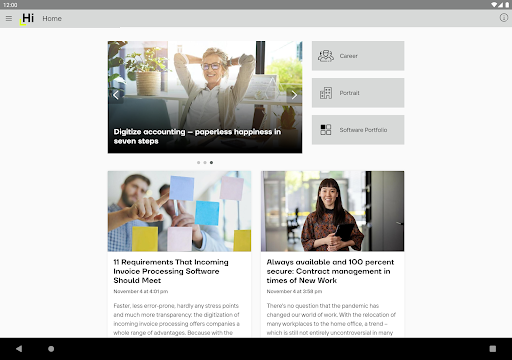The height and width of the screenshot is (360, 512).
Task: Open Digitize accounting paperless happiness article
Action: 197,136
